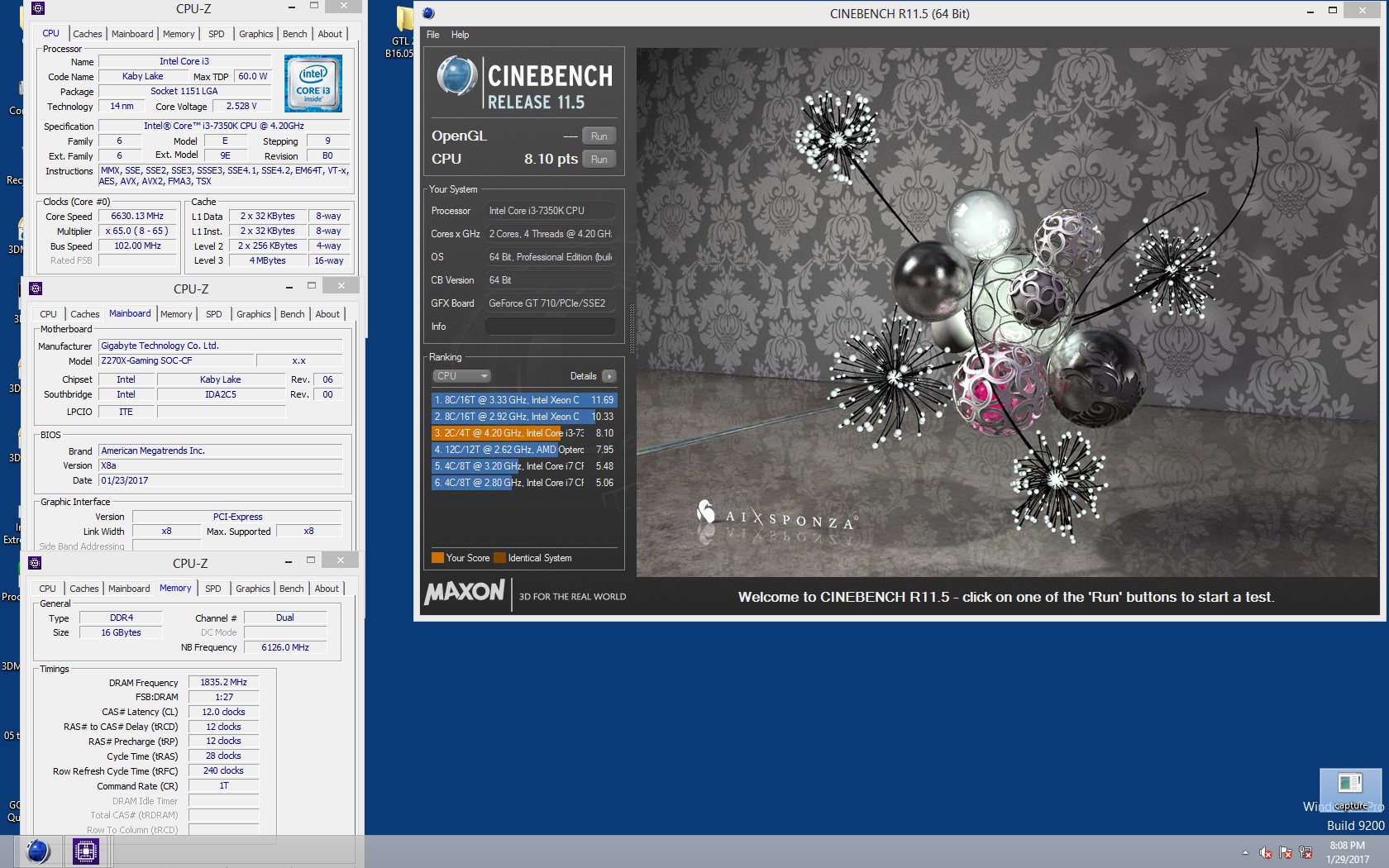The width and height of the screenshot is (1389, 868).
Task: Click the taskbar clock showing 8:08 PM
Action: 1348,852
